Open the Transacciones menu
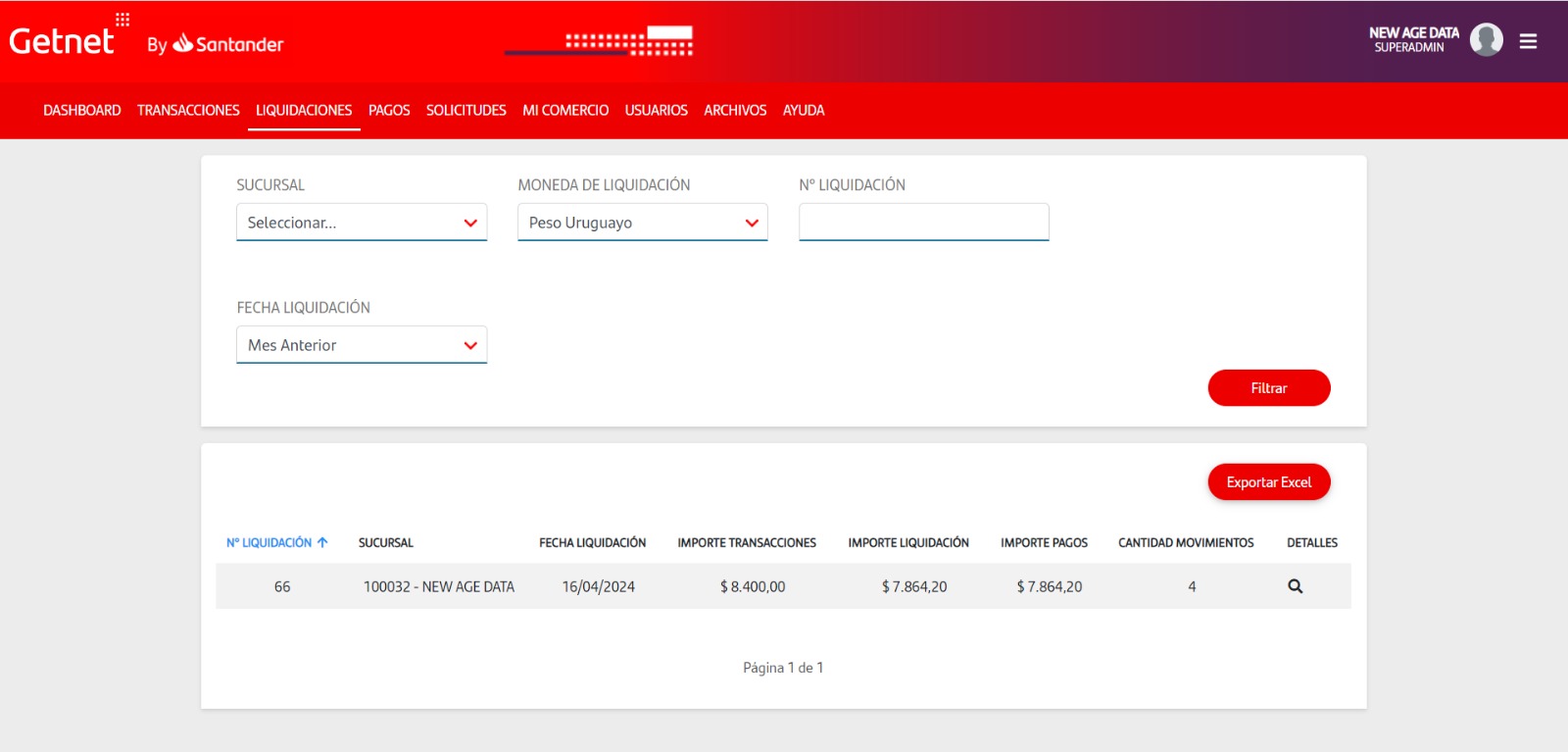Viewport: 1568px width, 752px height. click(188, 111)
